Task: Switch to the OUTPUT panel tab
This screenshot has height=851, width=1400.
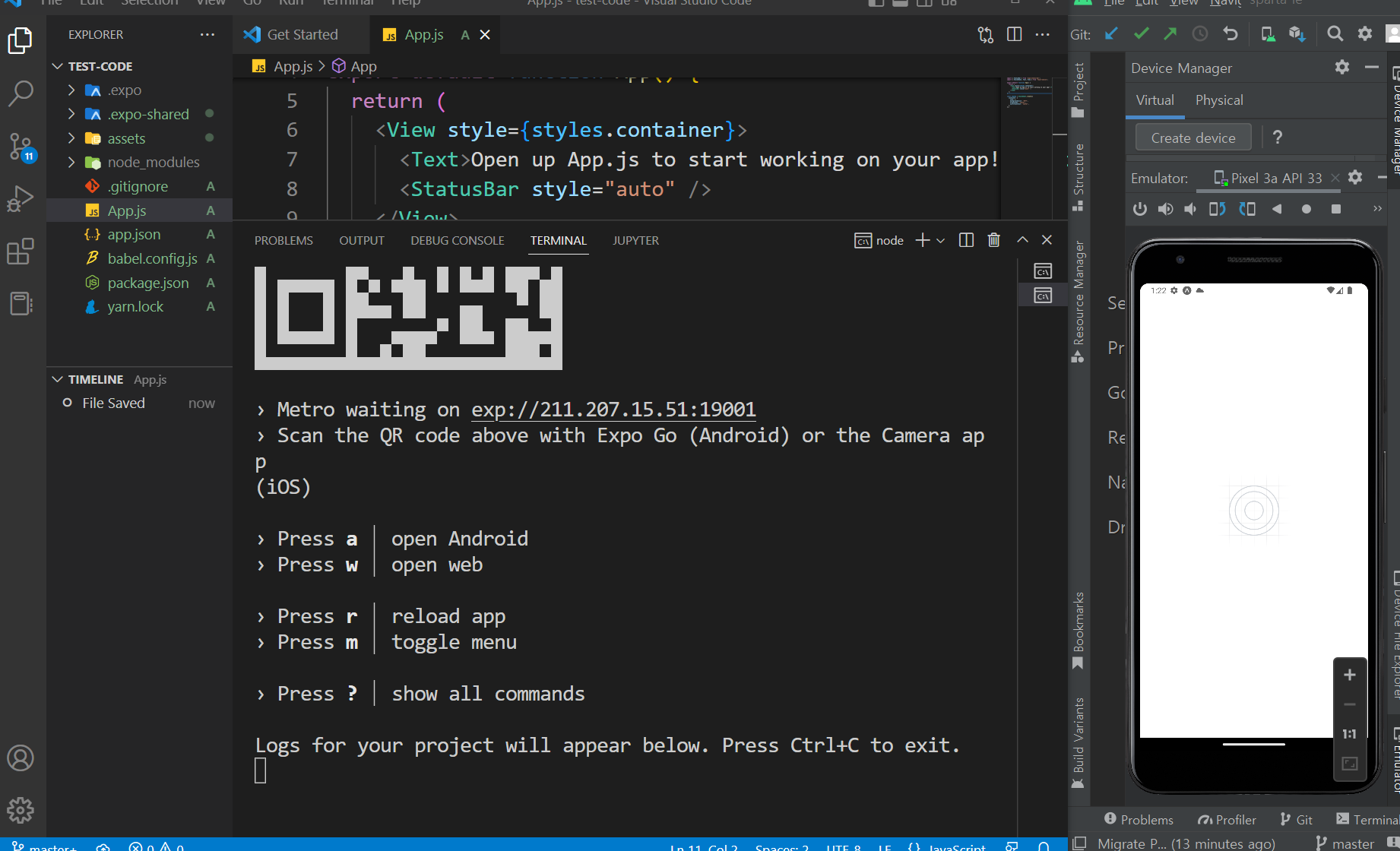Action: [362, 240]
